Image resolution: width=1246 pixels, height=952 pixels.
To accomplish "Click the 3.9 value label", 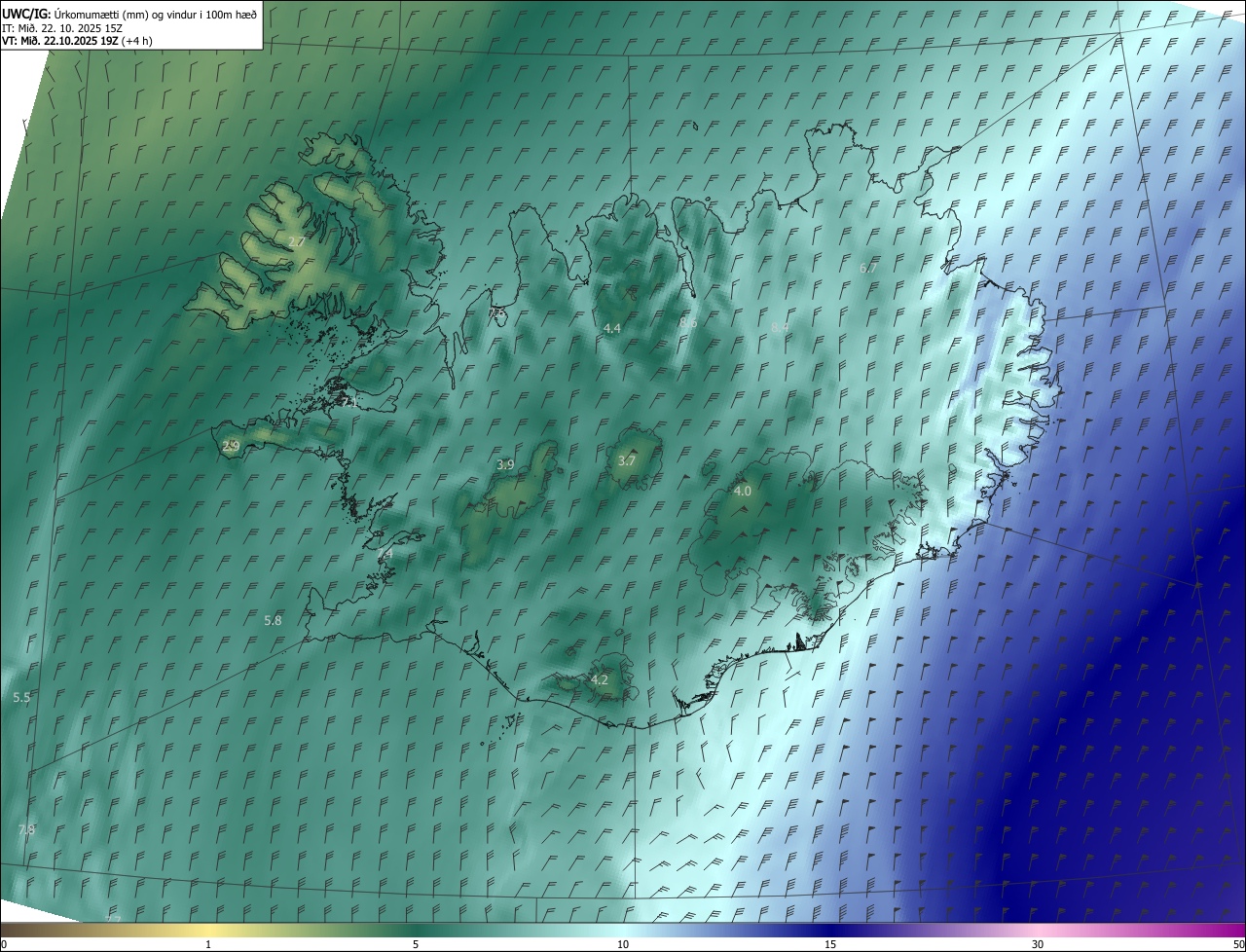I will [505, 465].
